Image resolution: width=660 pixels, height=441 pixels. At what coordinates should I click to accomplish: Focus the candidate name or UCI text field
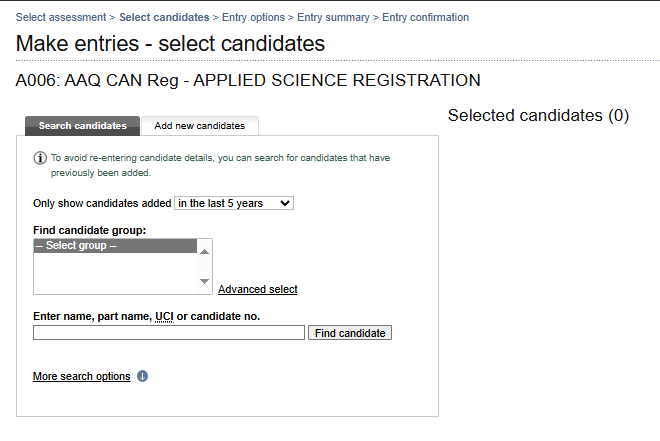[169, 333]
